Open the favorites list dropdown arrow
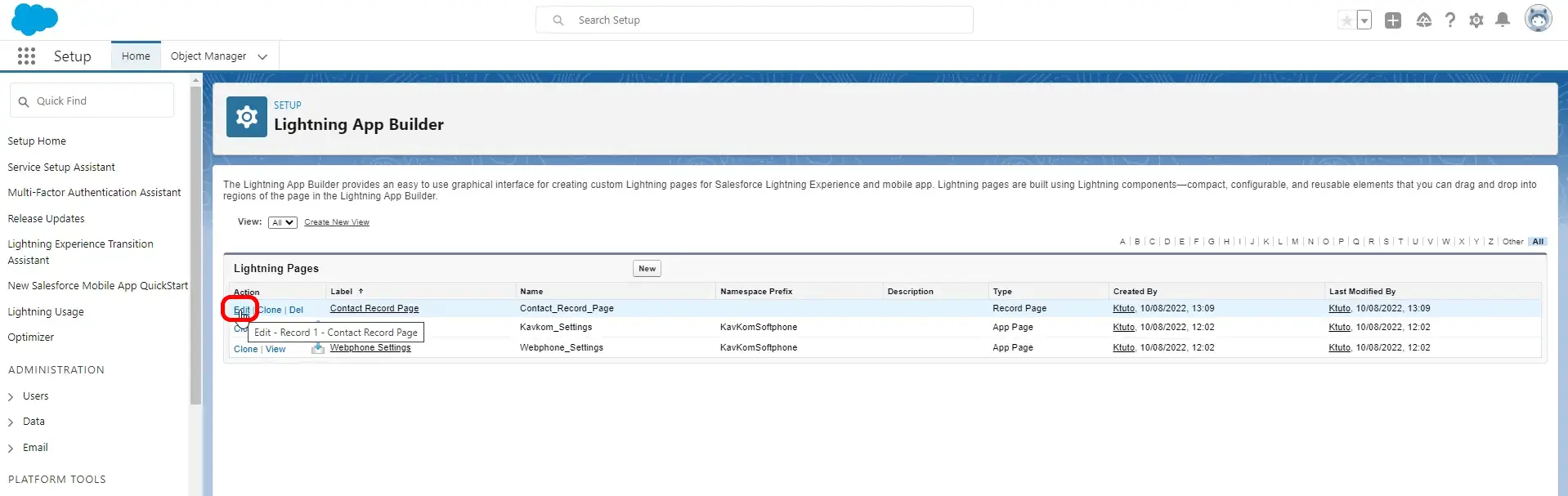This screenshot has height=496, width=1568. pos(1364,20)
